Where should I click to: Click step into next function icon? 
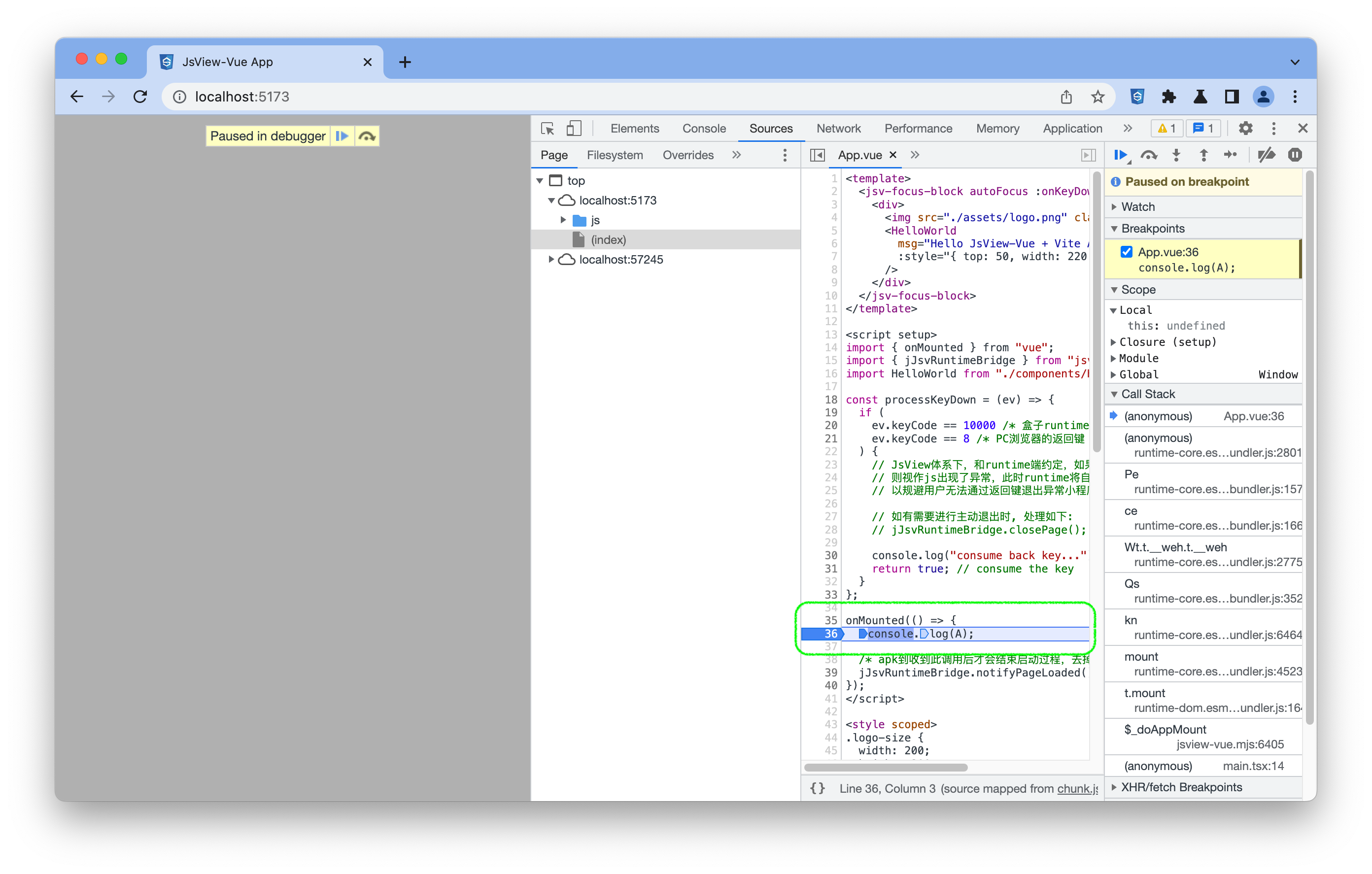[1176, 155]
